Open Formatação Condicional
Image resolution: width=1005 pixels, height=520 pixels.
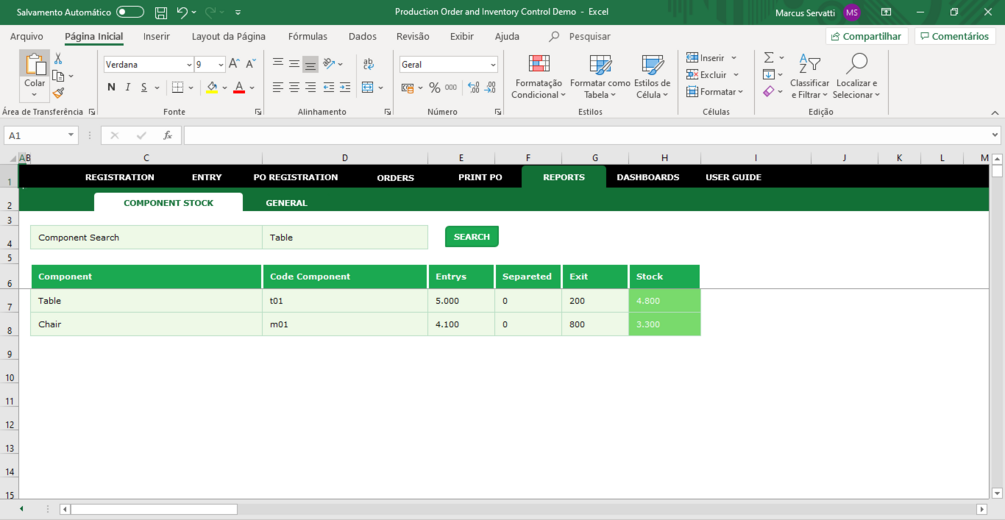[538, 77]
